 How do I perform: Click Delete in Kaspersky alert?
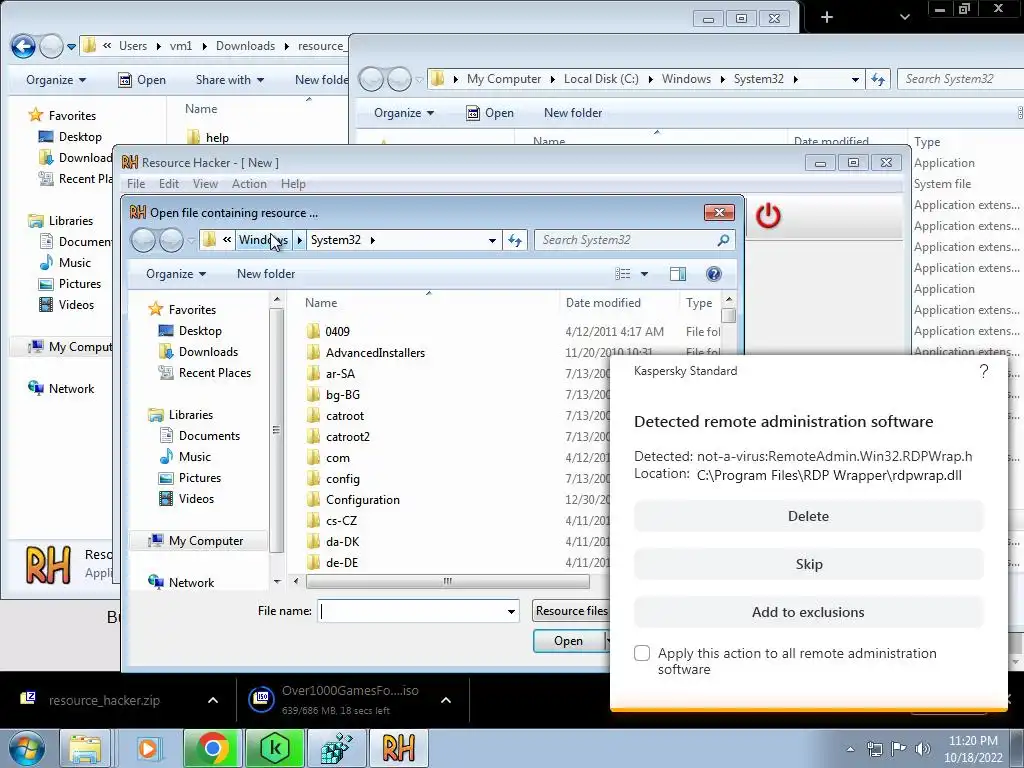click(808, 516)
